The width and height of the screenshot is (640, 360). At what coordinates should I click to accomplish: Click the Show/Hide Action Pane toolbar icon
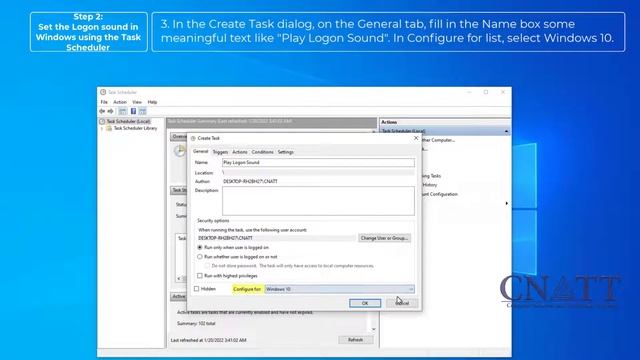(142, 111)
